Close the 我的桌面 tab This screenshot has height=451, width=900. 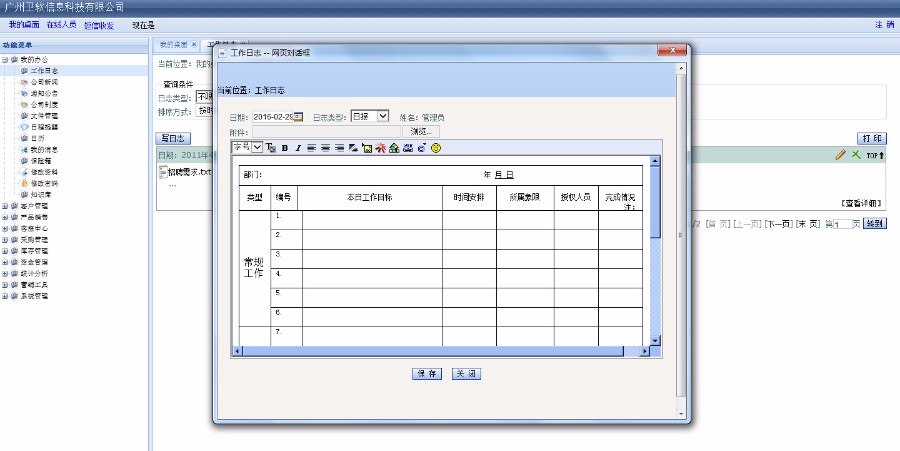(x=194, y=44)
